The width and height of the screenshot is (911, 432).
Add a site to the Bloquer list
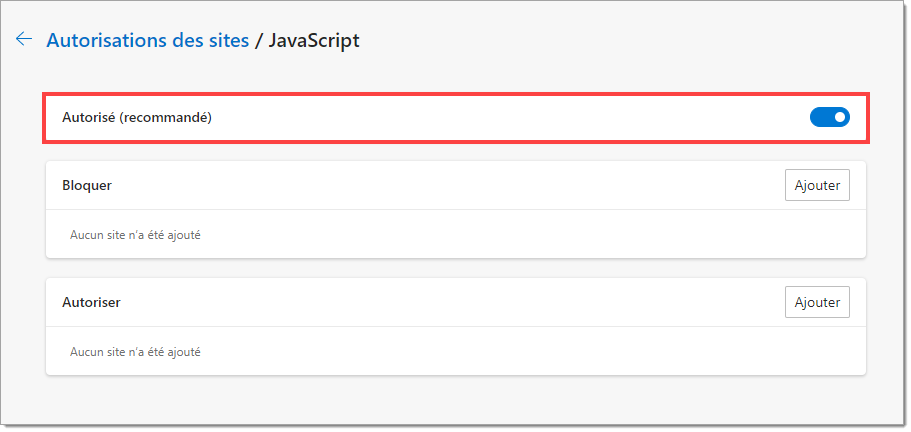click(817, 185)
